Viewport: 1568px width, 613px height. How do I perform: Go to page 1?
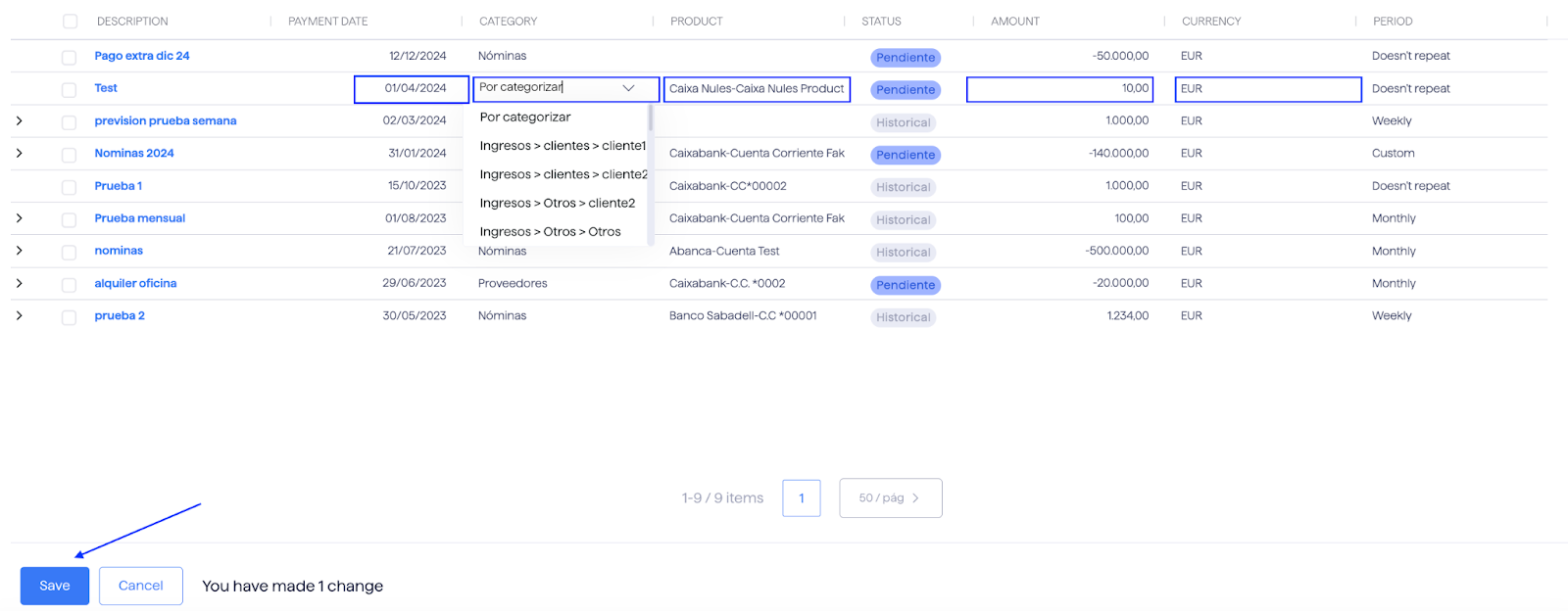pyautogui.click(x=802, y=498)
